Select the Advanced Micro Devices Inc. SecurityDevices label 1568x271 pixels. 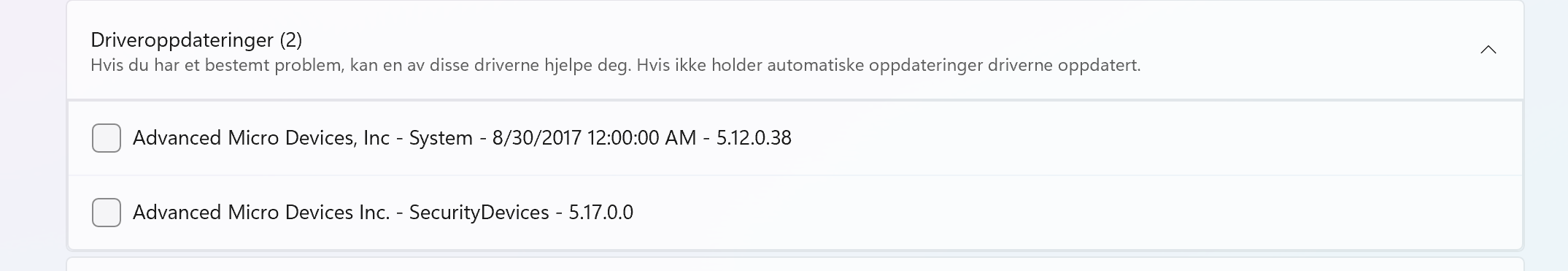(x=383, y=213)
